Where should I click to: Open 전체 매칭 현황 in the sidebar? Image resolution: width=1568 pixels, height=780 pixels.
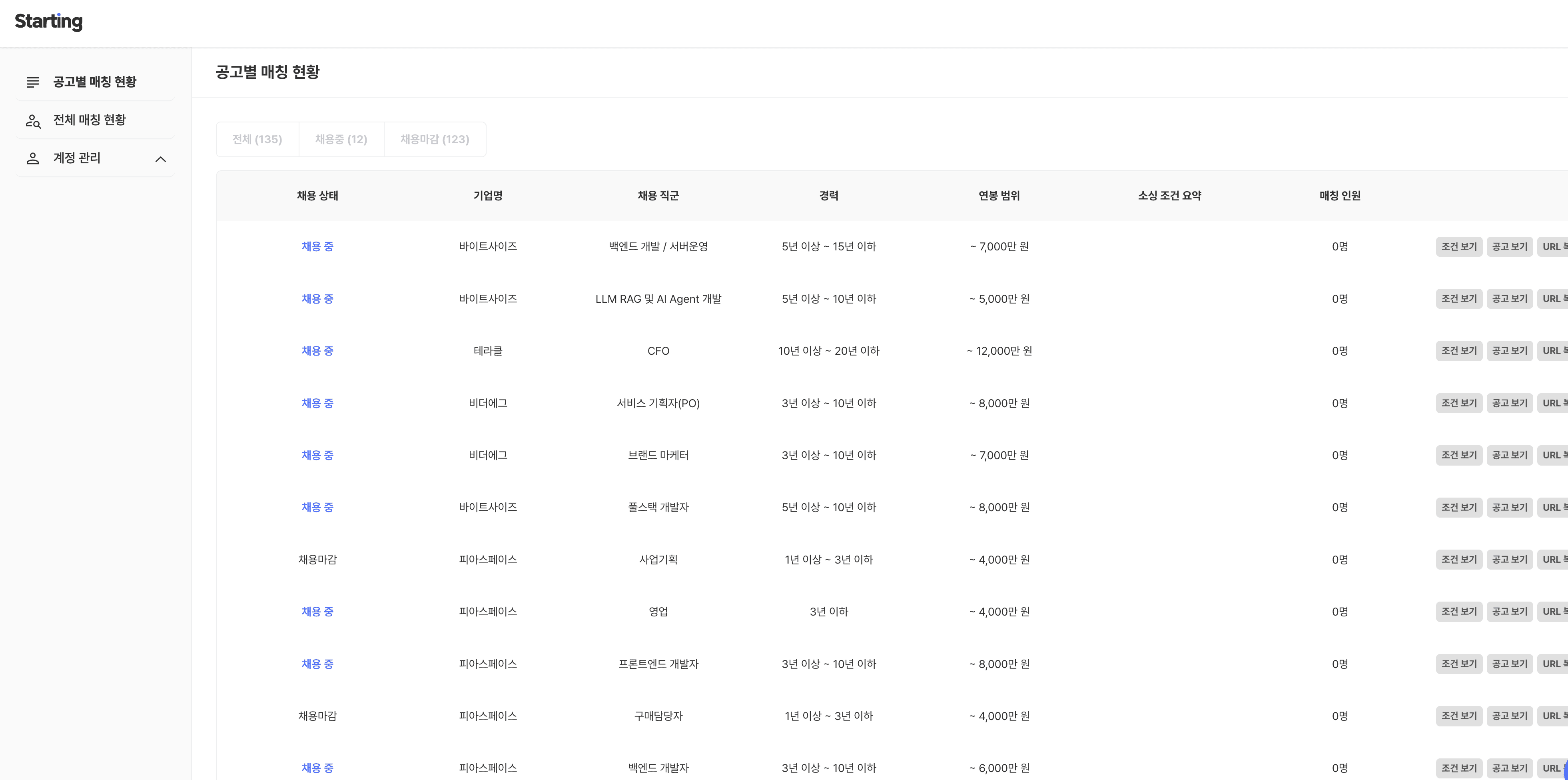pos(90,120)
